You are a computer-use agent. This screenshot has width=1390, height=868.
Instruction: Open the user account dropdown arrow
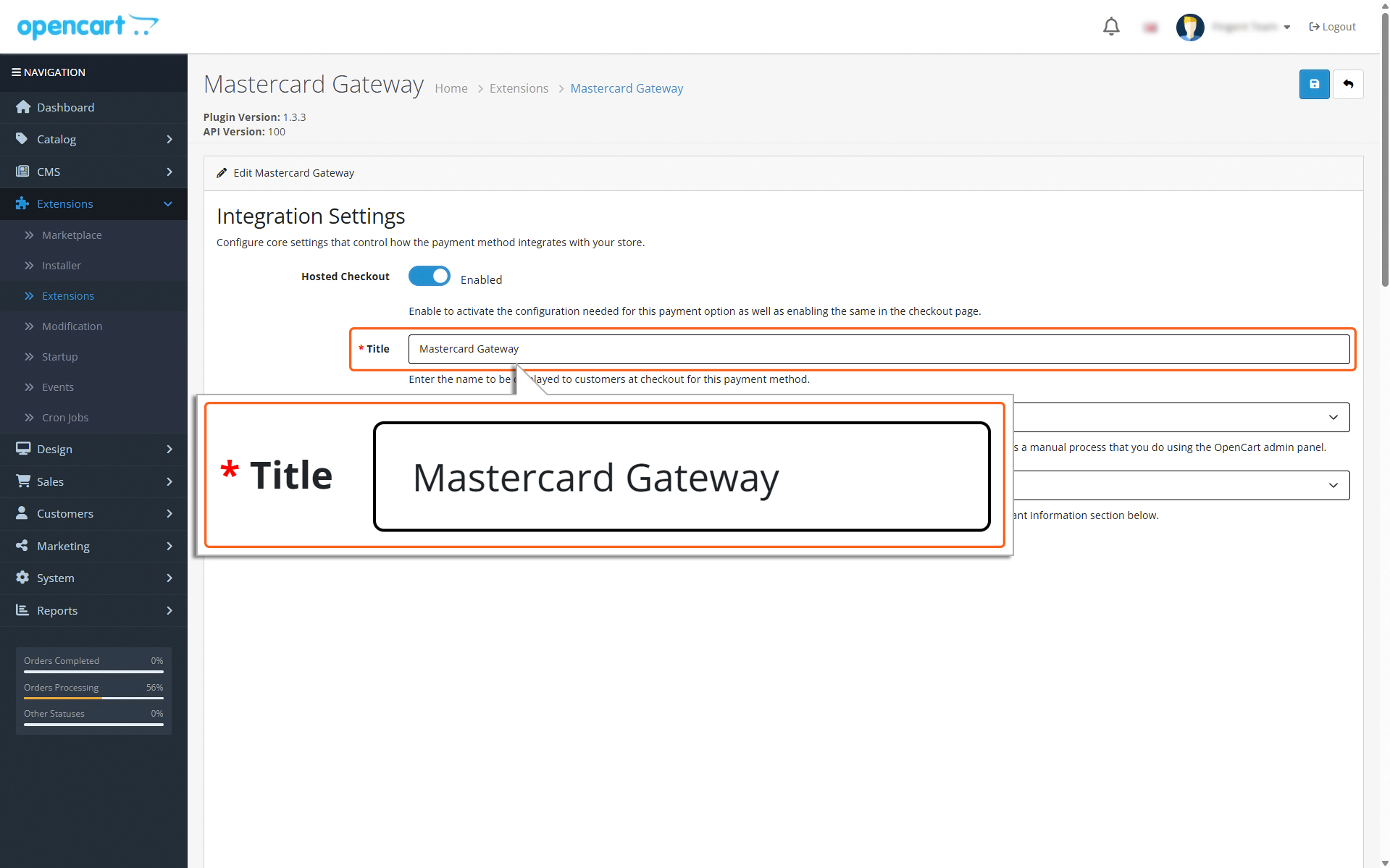[x=1287, y=28]
